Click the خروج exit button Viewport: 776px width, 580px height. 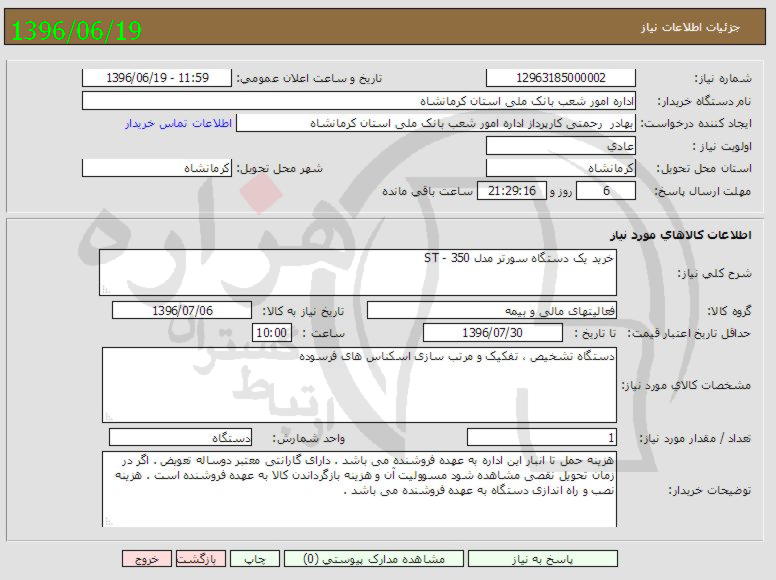click(x=147, y=559)
